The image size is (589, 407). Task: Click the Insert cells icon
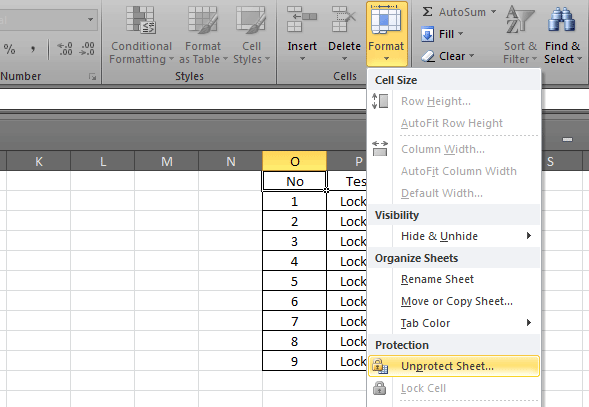pos(302,20)
